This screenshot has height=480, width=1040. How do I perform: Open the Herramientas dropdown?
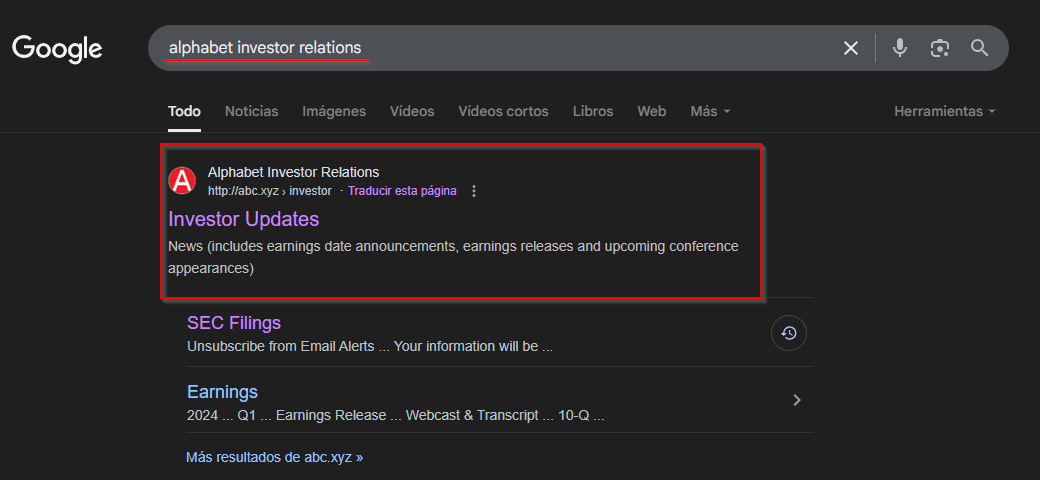(944, 111)
